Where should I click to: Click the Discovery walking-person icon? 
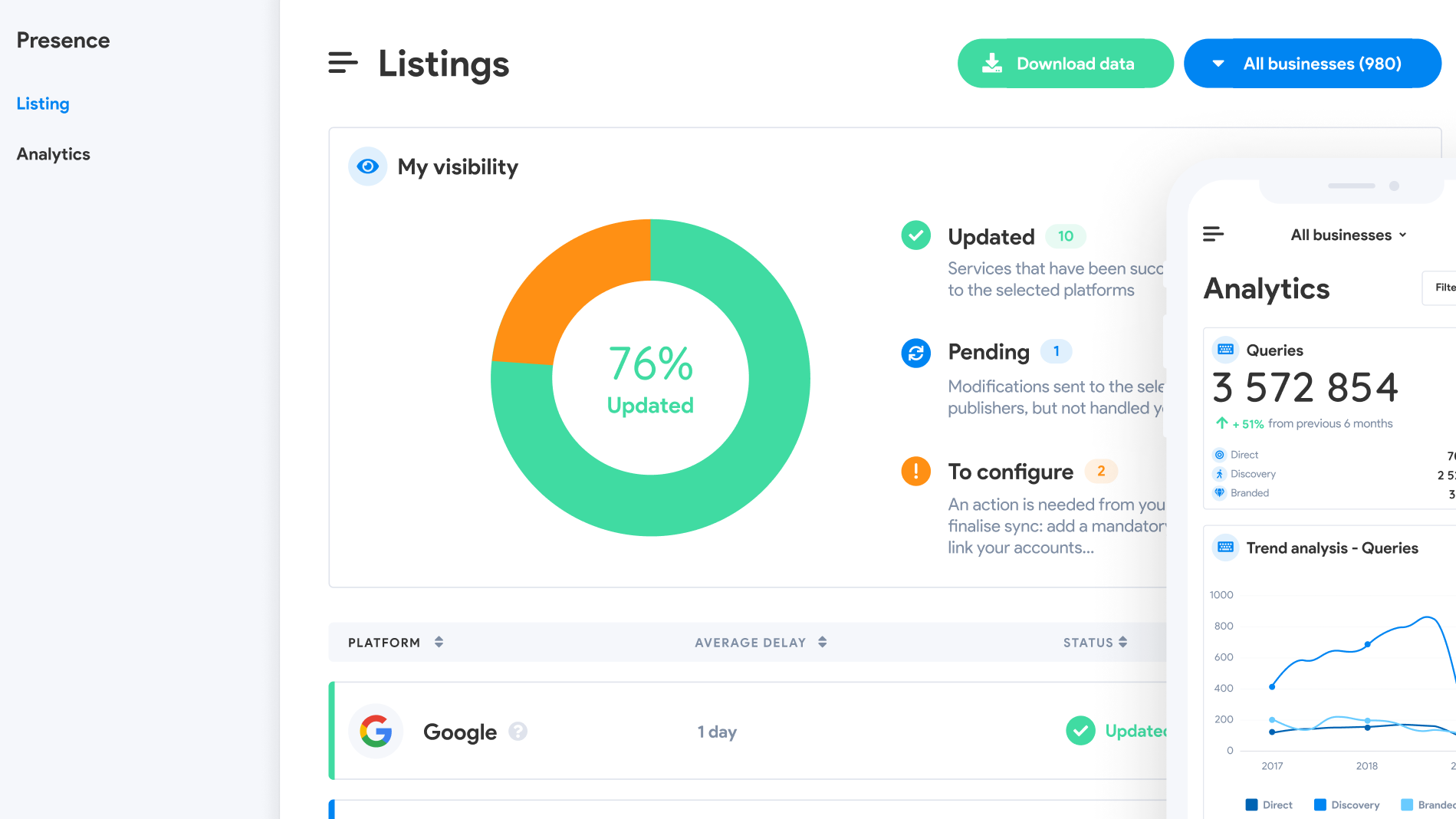pos(1219,474)
